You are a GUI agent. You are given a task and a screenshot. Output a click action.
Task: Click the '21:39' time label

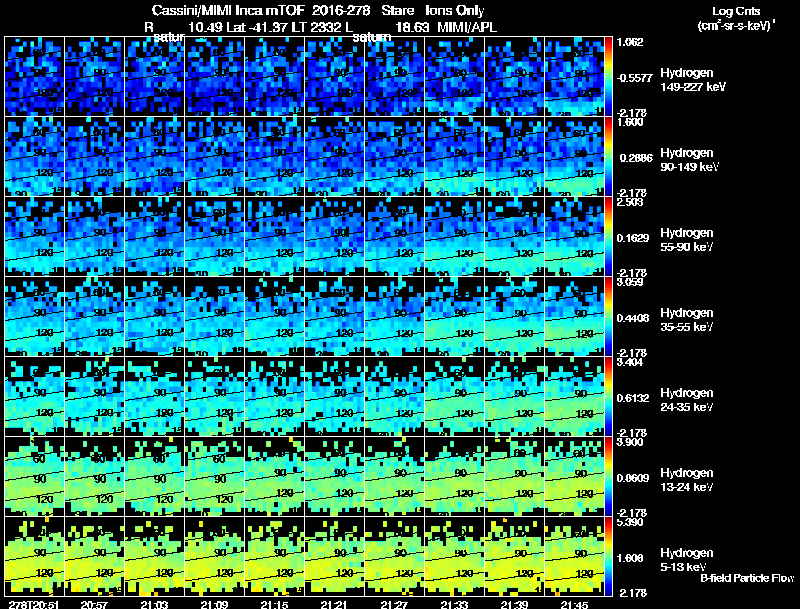point(514,604)
